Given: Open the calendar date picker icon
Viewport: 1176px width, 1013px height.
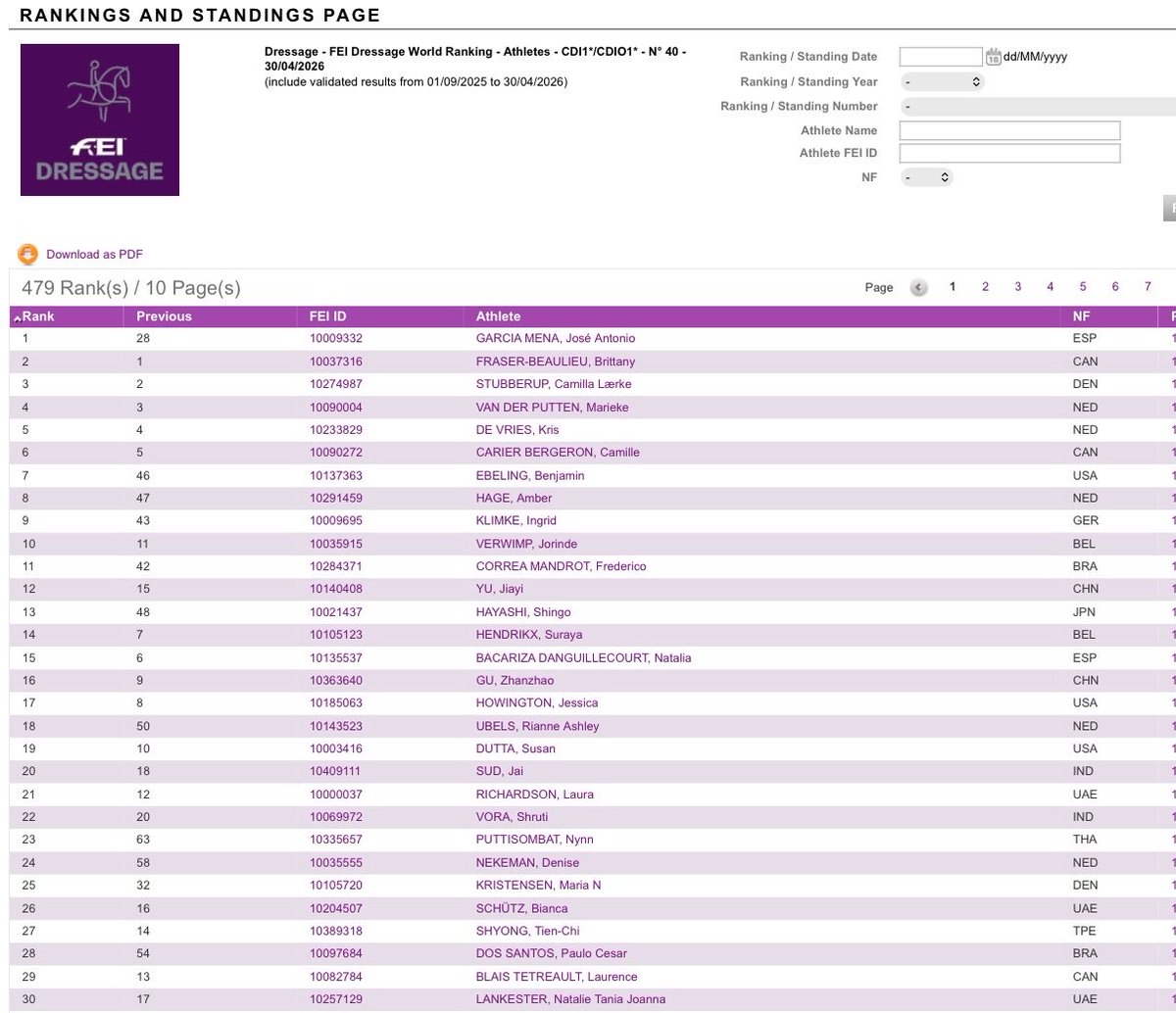Looking at the screenshot, I should (993, 57).
